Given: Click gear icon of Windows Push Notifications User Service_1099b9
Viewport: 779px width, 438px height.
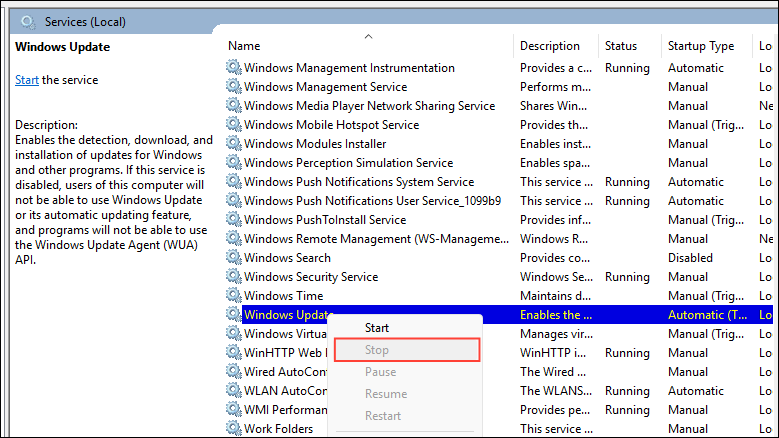Looking at the screenshot, I should pyautogui.click(x=234, y=200).
